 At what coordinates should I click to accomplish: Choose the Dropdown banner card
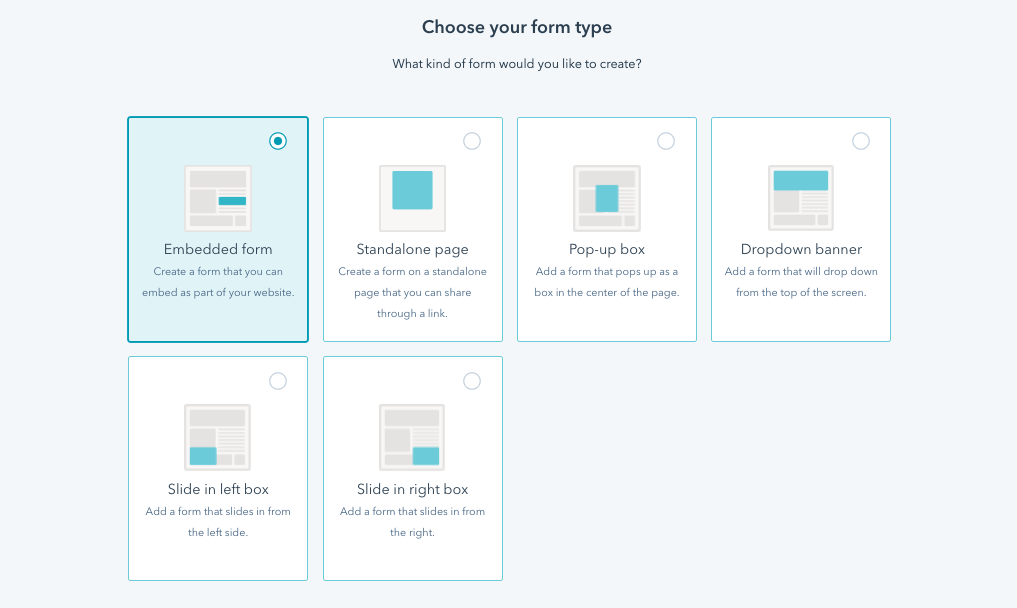point(800,228)
